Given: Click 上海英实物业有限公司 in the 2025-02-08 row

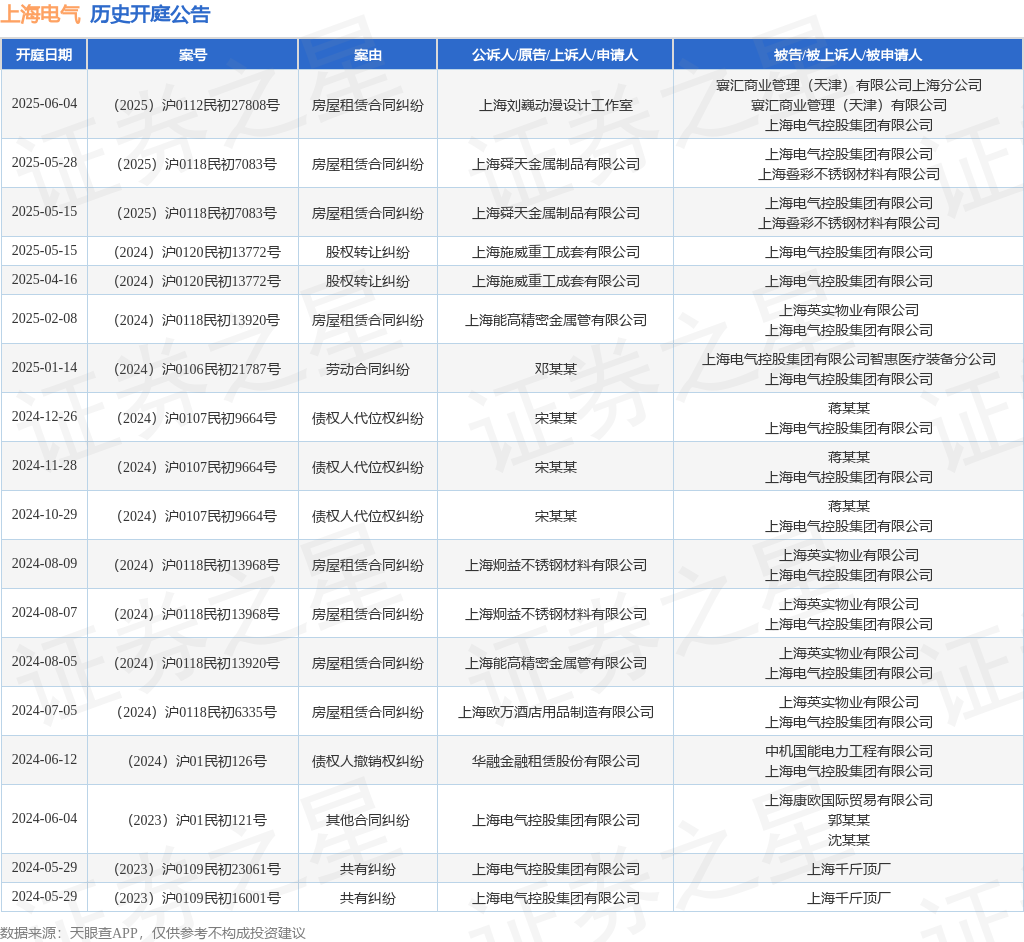Looking at the screenshot, I should pos(849,310).
